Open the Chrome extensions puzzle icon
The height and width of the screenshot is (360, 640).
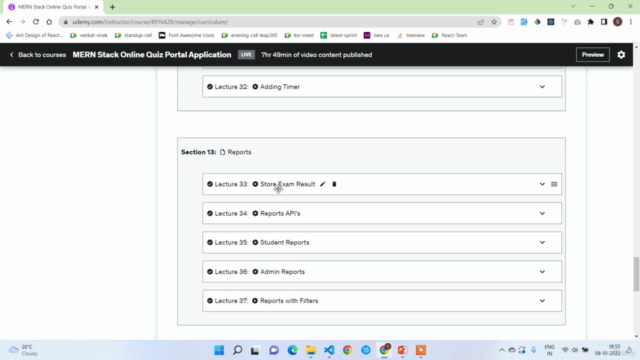tap(591, 22)
